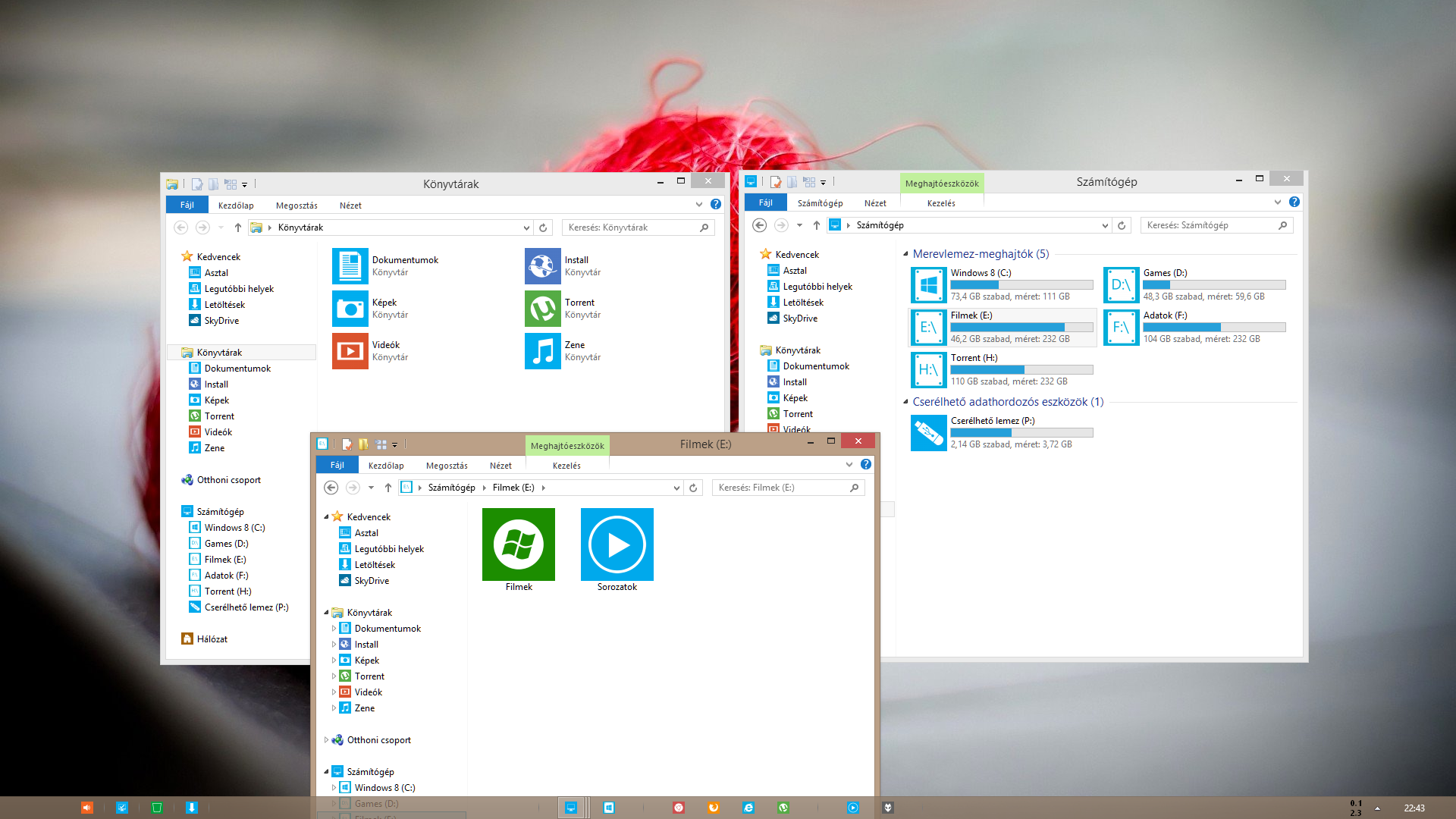Click search box Keresés: Számítógép

click(1217, 225)
